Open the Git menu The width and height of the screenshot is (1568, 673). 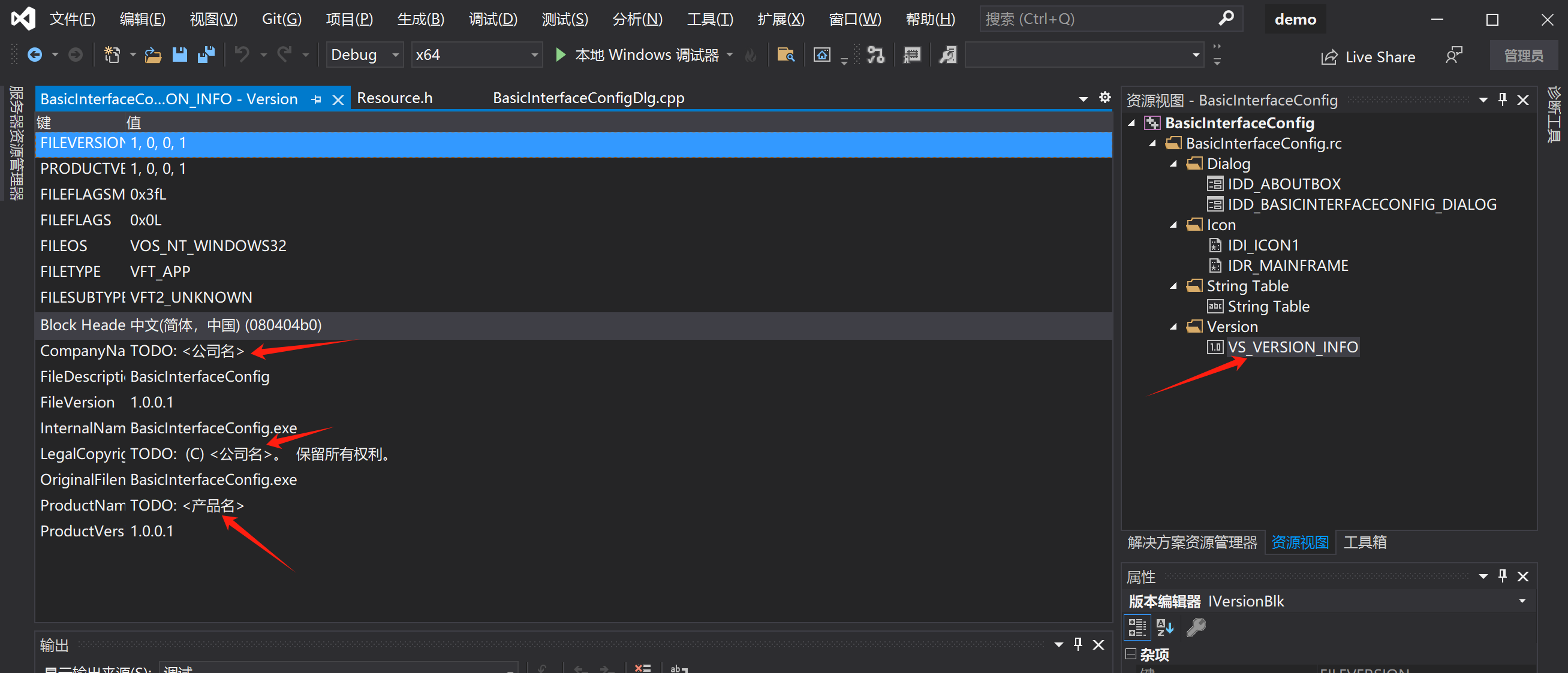pyautogui.click(x=281, y=19)
